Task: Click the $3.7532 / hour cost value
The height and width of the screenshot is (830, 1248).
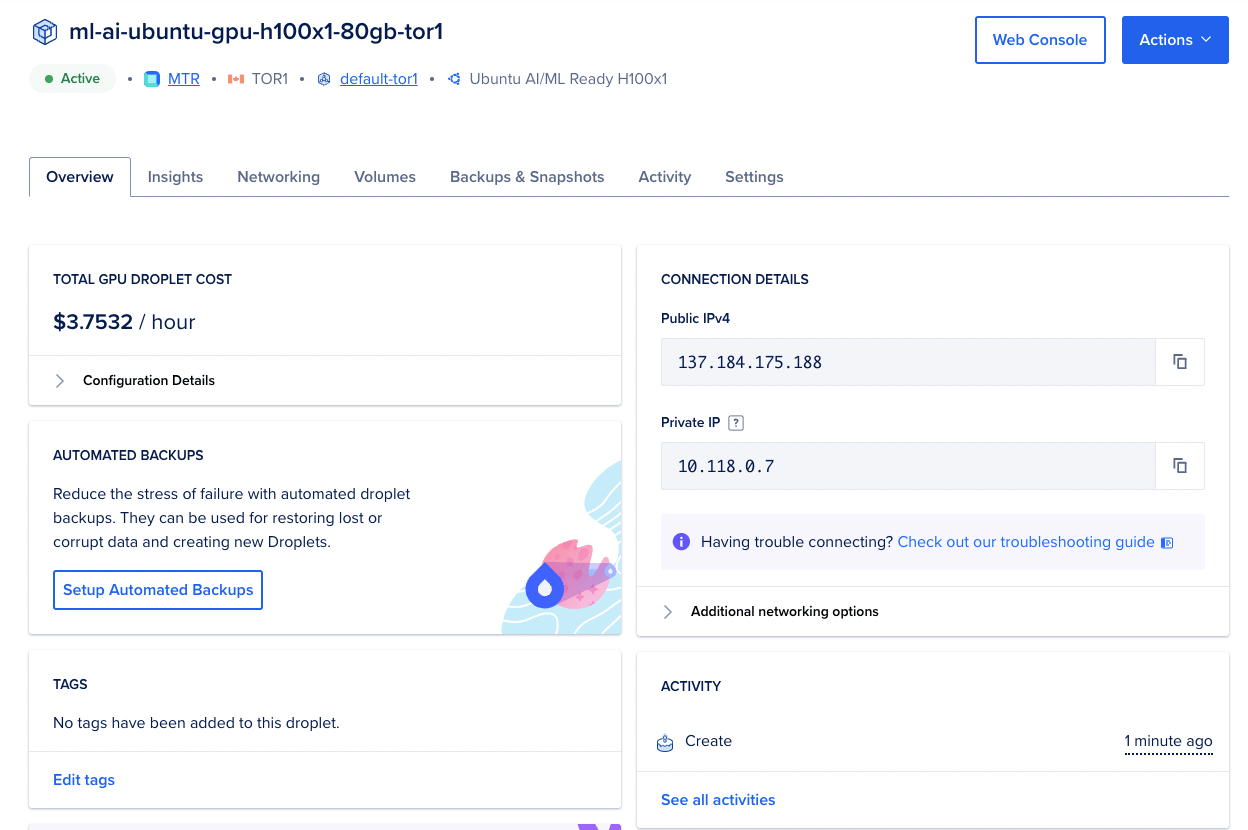Action: [x=124, y=322]
